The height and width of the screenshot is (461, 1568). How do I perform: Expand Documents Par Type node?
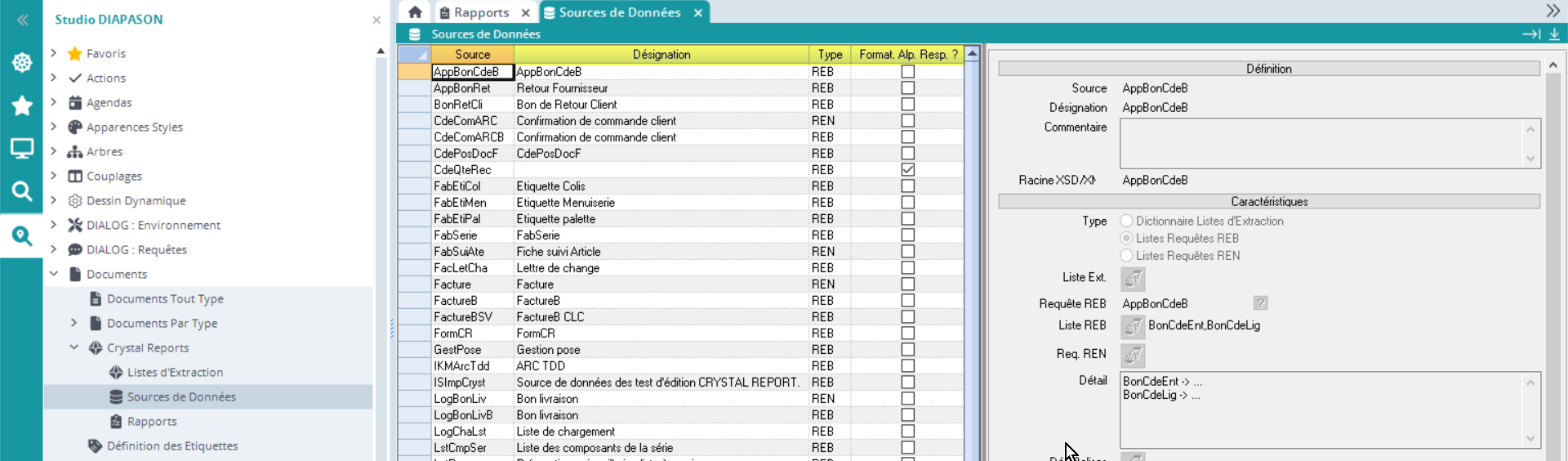(74, 323)
